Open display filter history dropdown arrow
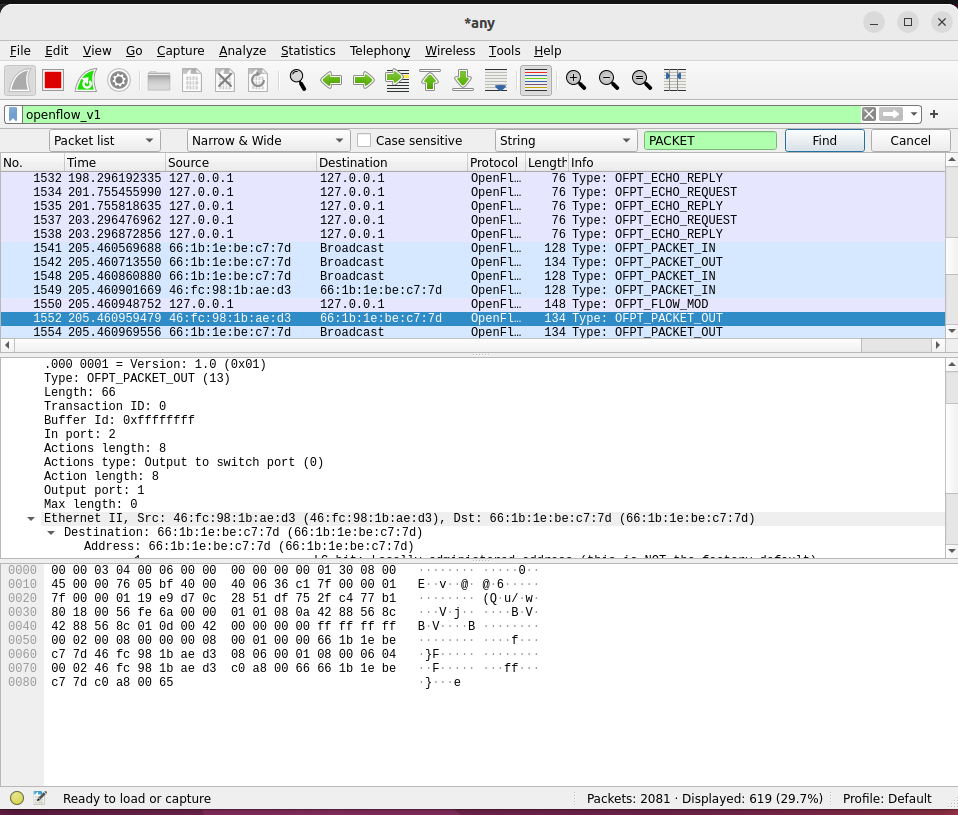This screenshot has width=958, height=815. [913, 114]
